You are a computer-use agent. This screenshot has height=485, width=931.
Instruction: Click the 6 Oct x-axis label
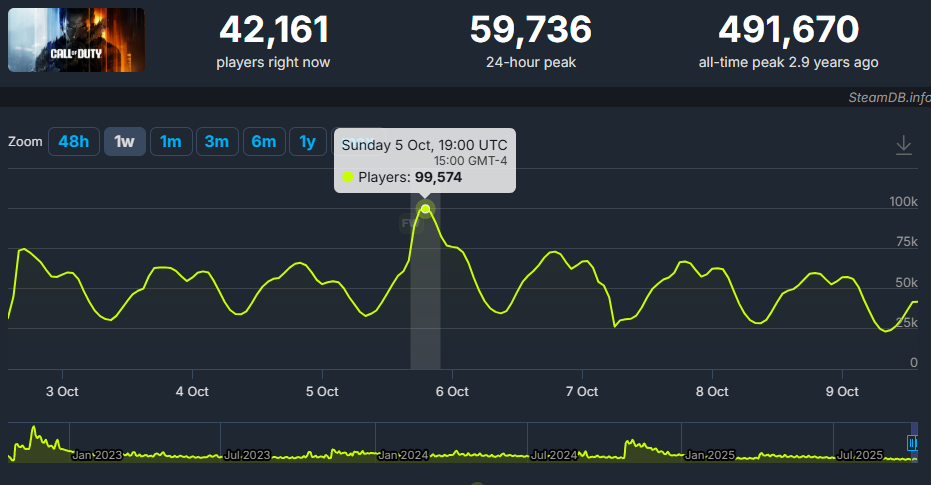(452, 391)
